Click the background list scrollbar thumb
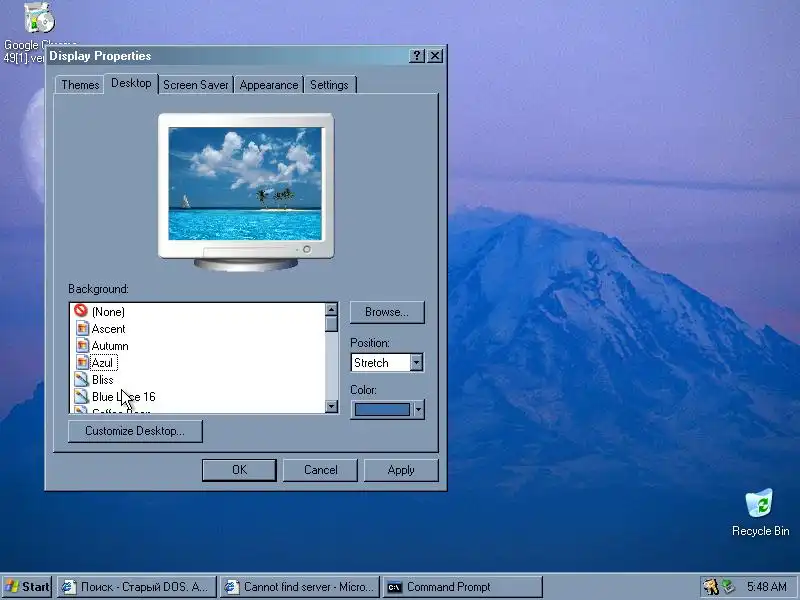 [331, 324]
